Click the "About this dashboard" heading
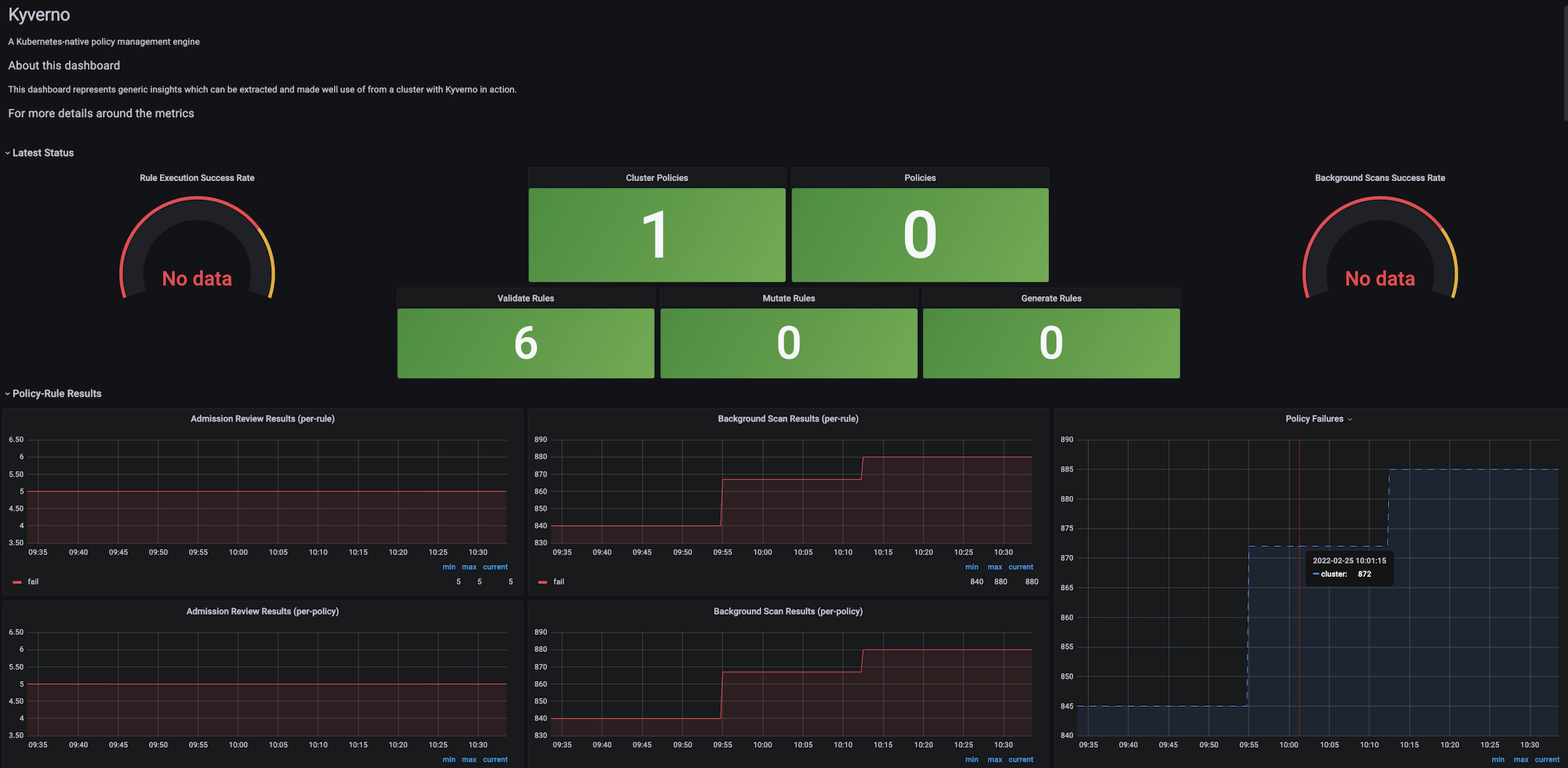The height and width of the screenshot is (768, 1568). (x=64, y=66)
